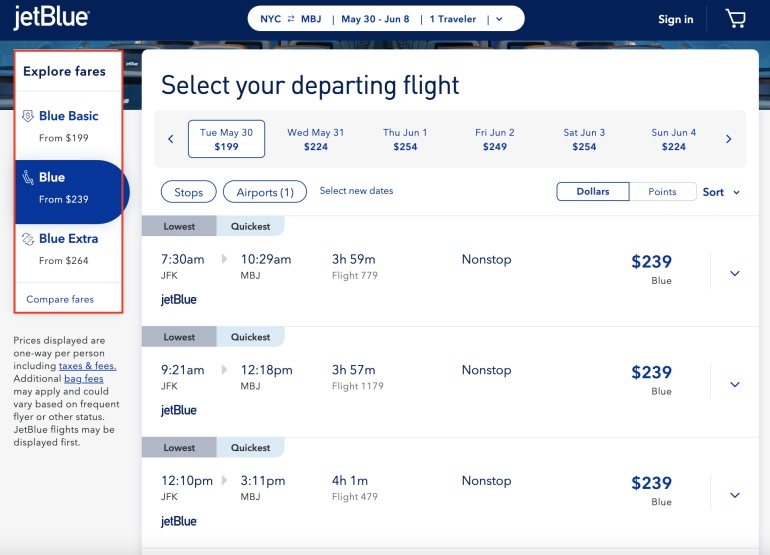Screen dimensions: 770x555
Task: Click the route swap arrows icon in search pill
Action: [x=290, y=19]
